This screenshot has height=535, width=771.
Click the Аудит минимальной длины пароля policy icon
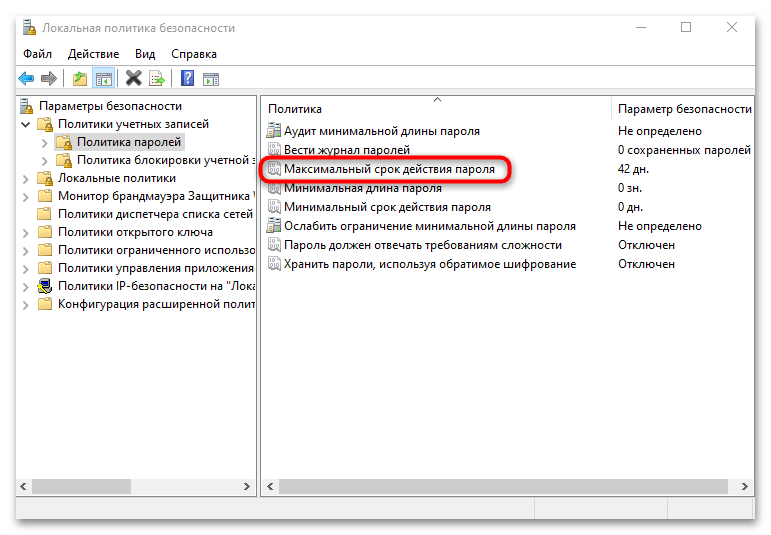coord(273,131)
